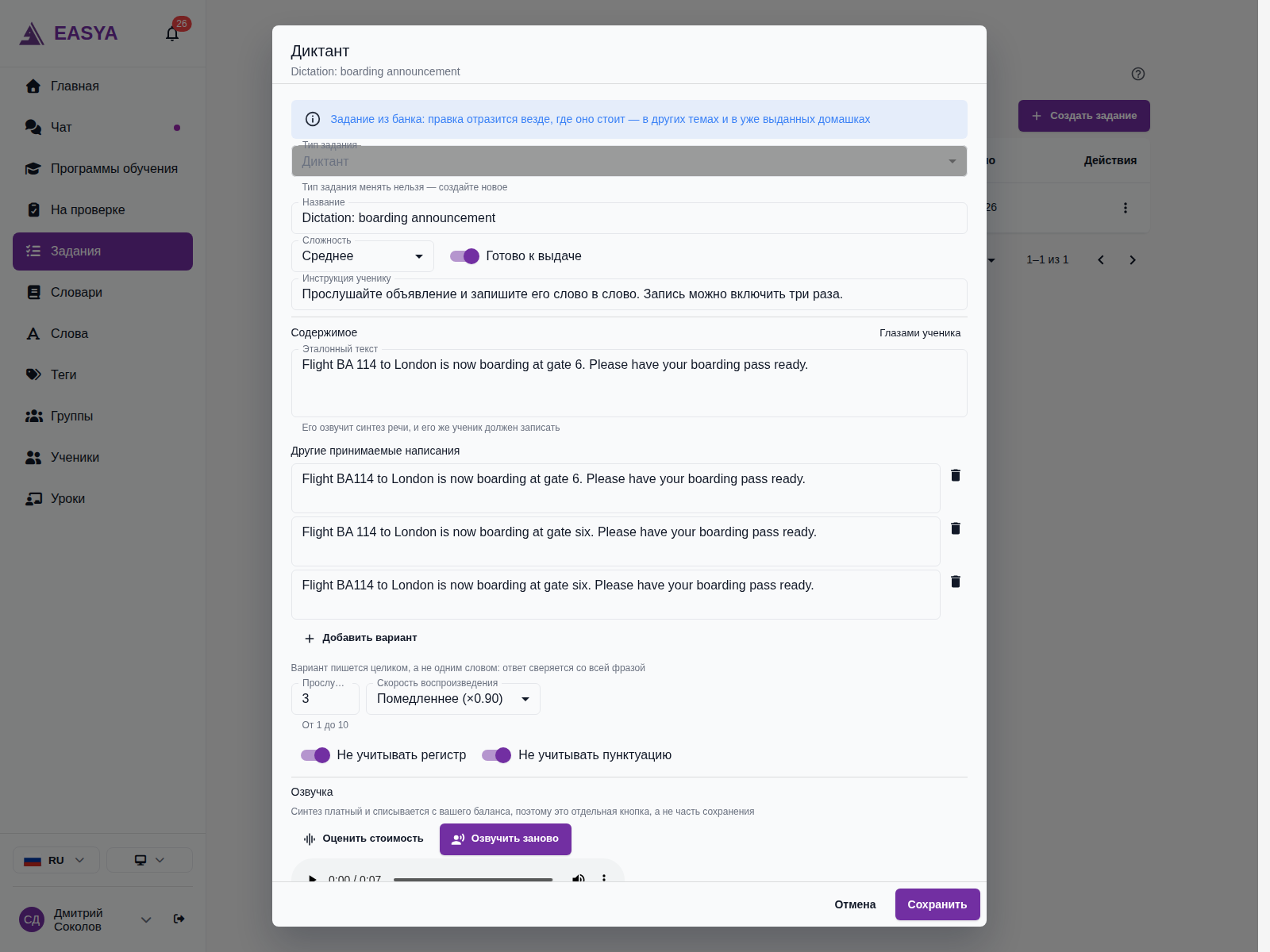Image resolution: width=1270 pixels, height=952 pixels.
Task: Expand the playback speed dropdown
Action: (x=453, y=699)
